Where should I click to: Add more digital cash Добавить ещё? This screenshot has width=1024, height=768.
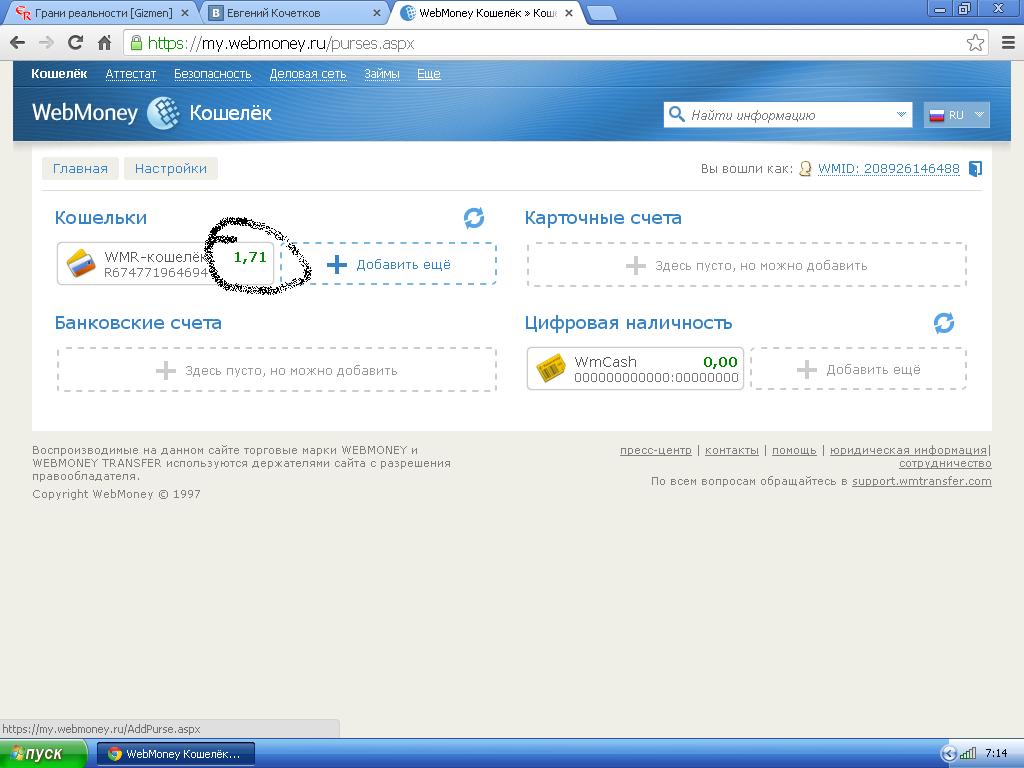[x=858, y=369]
